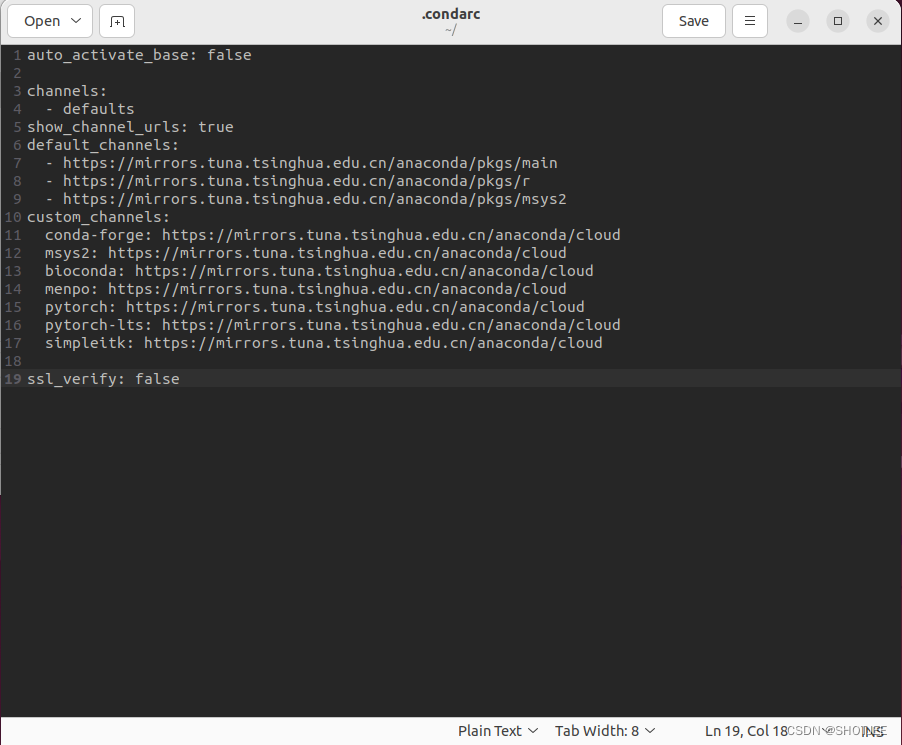Click the .condarc title in the header bar
Image resolution: width=902 pixels, height=745 pixels.
(450, 14)
